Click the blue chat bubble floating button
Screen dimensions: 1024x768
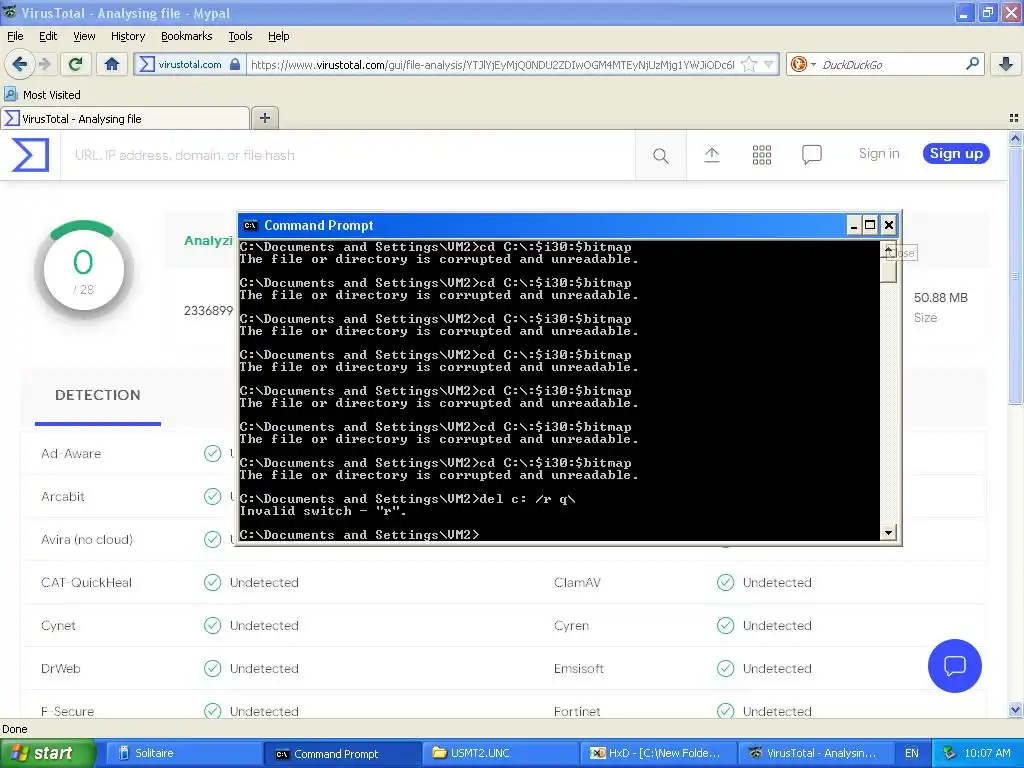point(954,665)
